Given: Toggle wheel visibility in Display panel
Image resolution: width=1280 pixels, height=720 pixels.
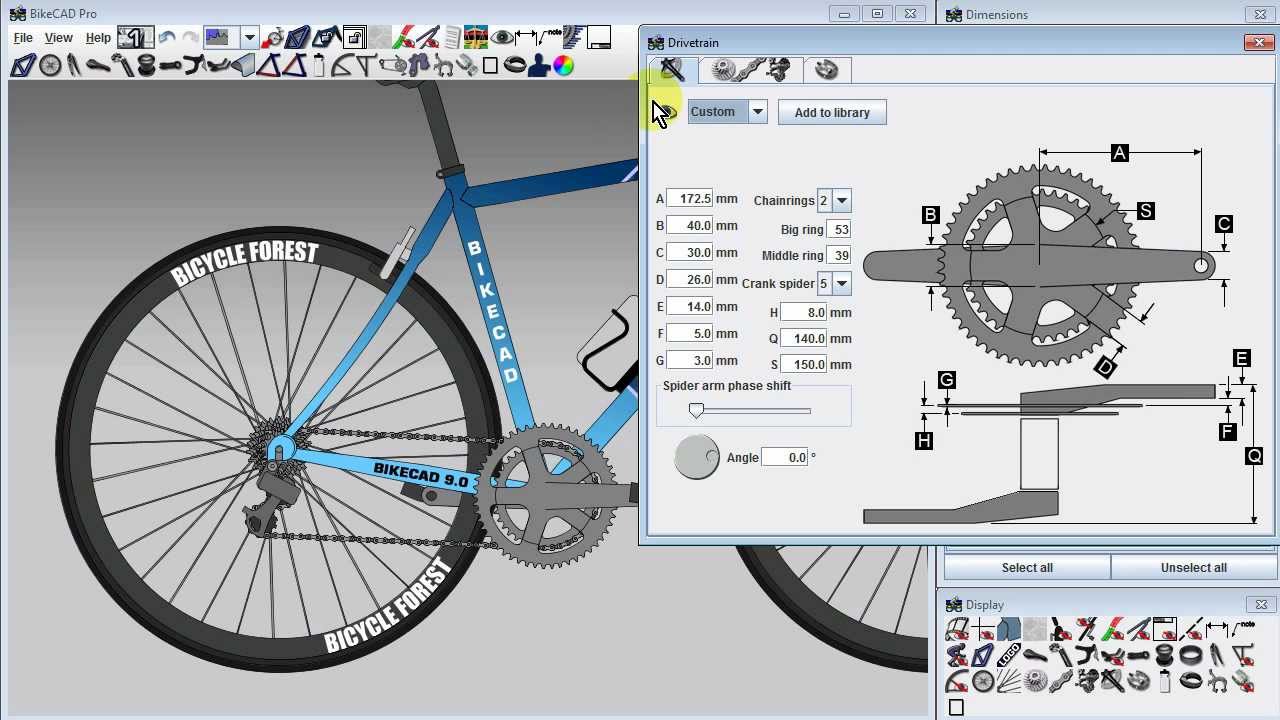Looking at the screenshot, I should coord(982,681).
